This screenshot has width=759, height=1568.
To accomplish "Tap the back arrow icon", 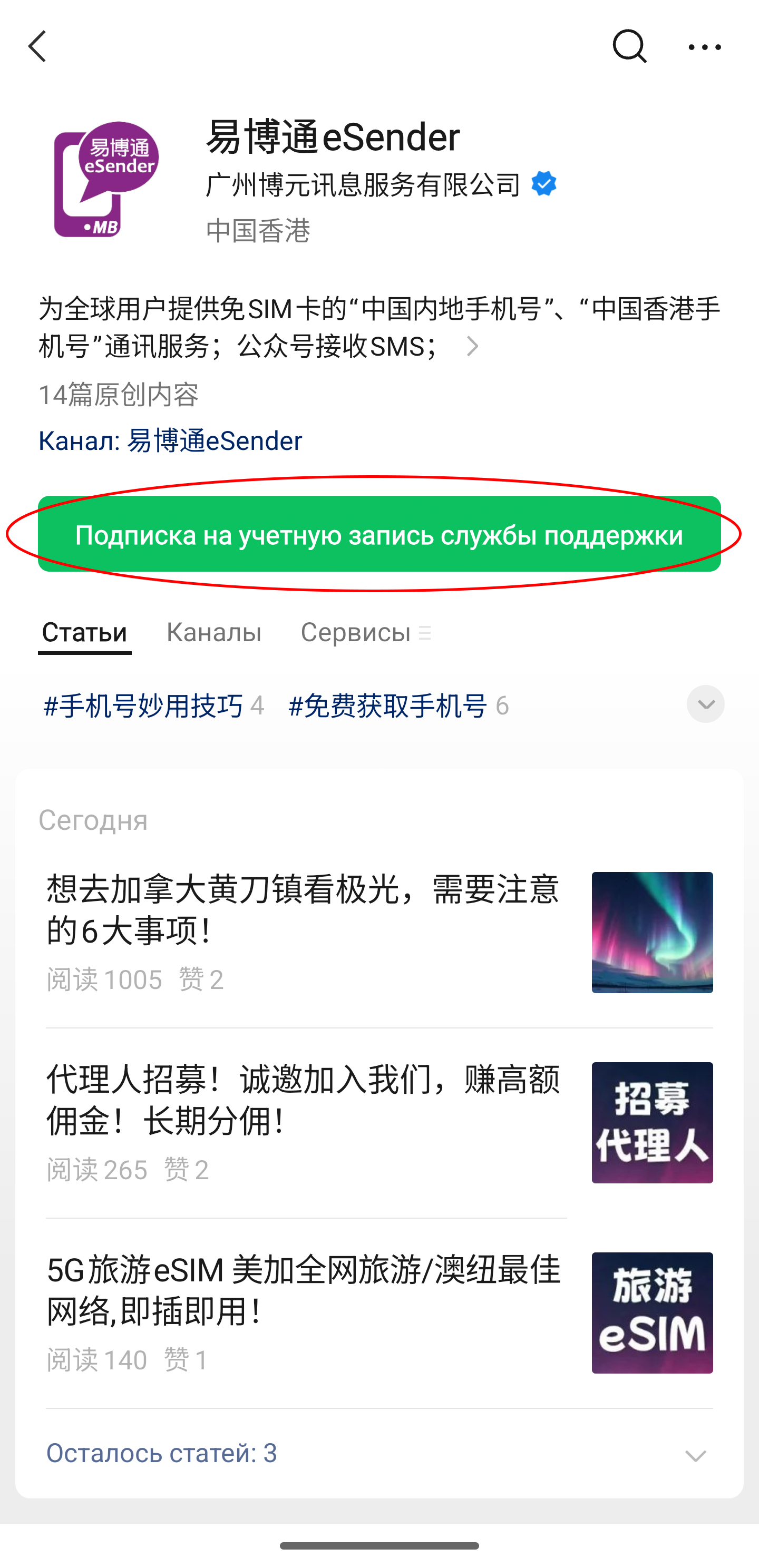I will tap(38, 47).
